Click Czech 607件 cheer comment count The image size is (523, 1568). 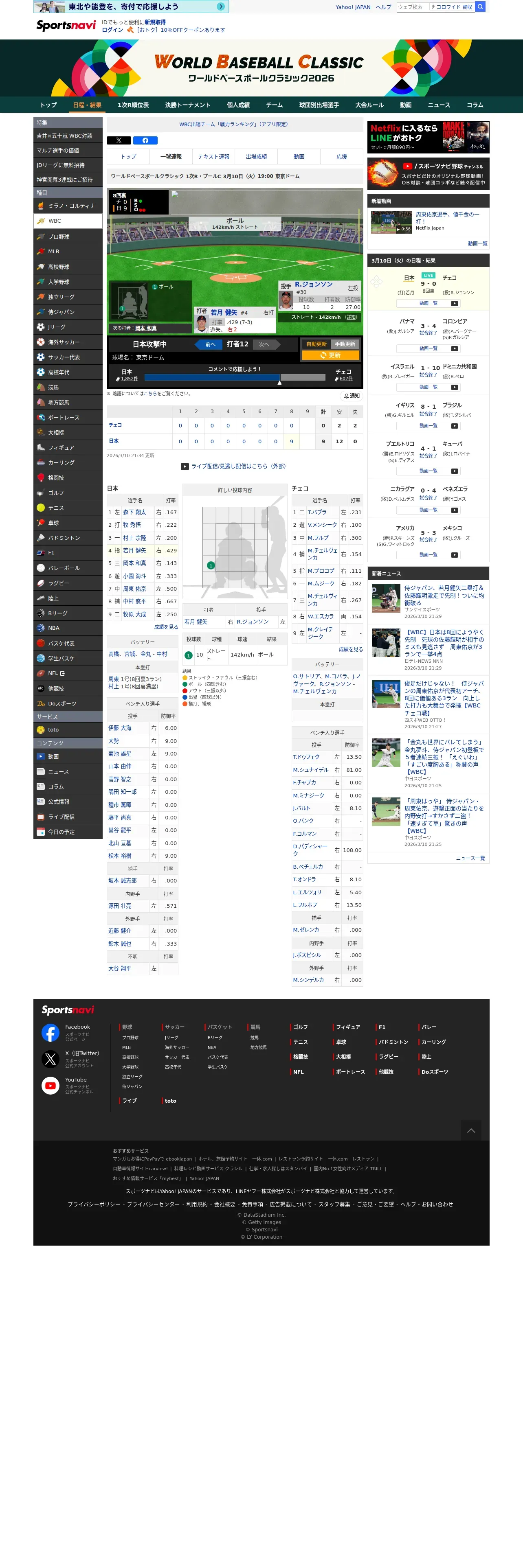click(x=346, y=379)
